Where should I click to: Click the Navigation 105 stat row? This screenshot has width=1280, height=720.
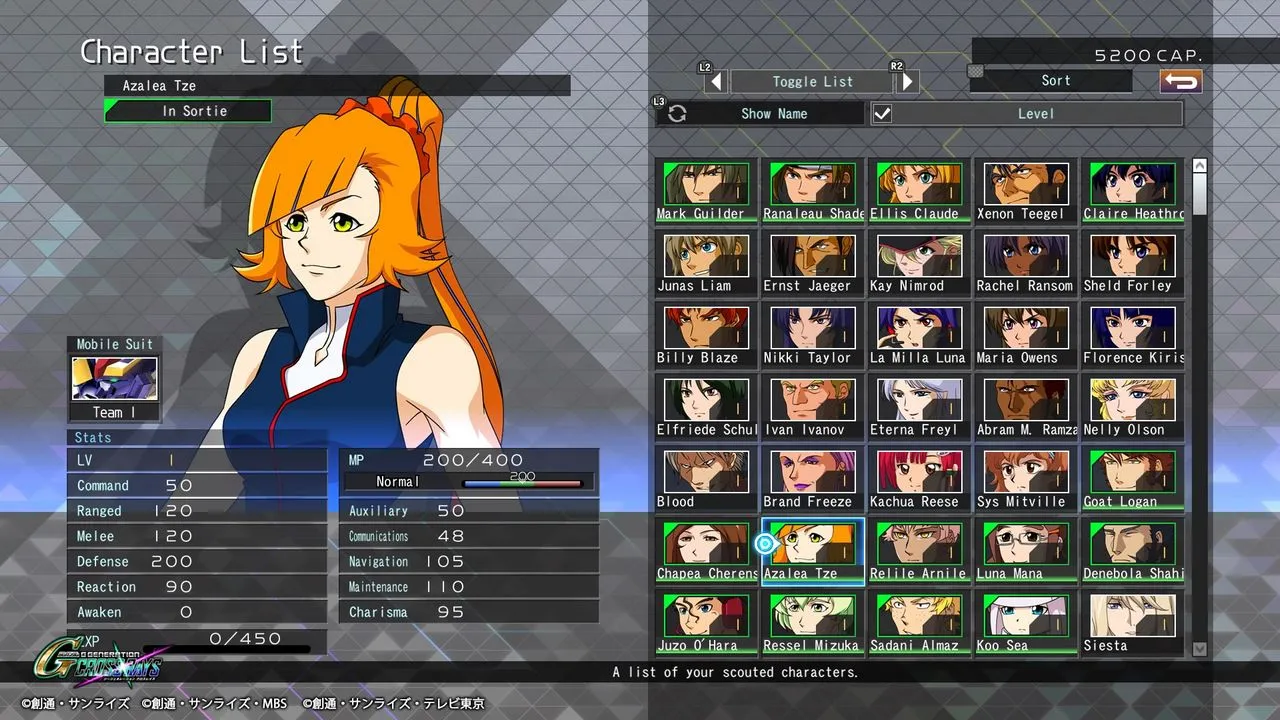(469, 561)
